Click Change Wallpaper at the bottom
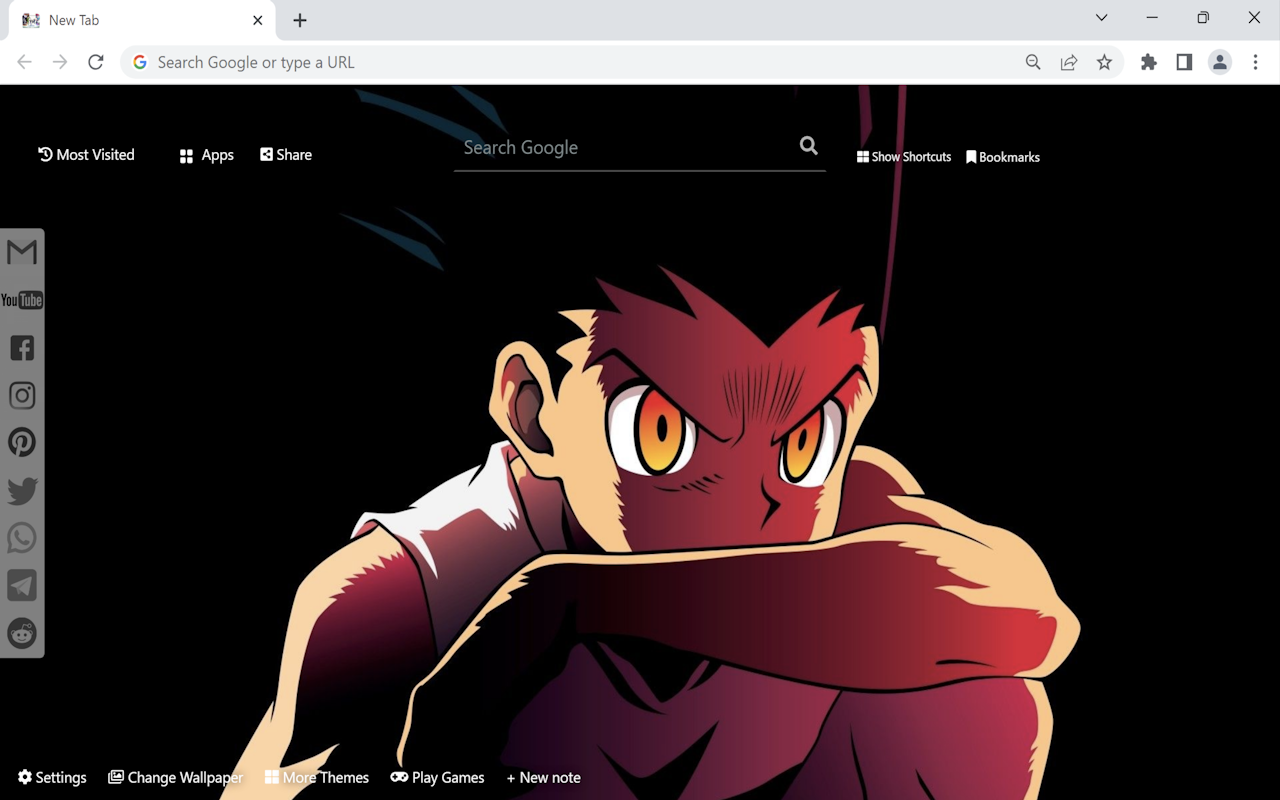This screenshot has height=800, width=1280. coord(176,777)
